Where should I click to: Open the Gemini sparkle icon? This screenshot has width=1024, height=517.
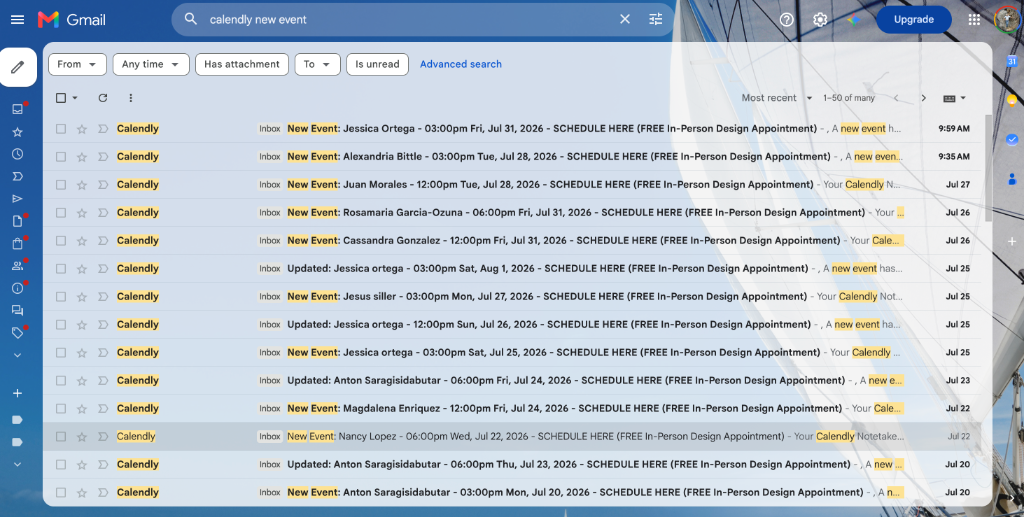coord(854,20)
